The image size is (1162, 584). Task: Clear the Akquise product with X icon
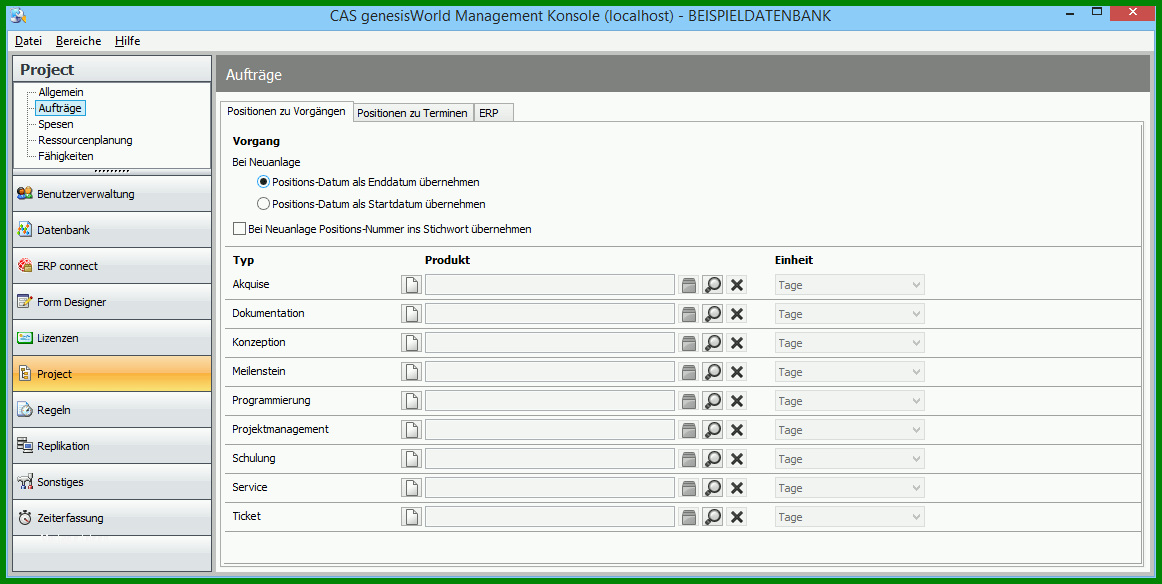pos(736,285)
